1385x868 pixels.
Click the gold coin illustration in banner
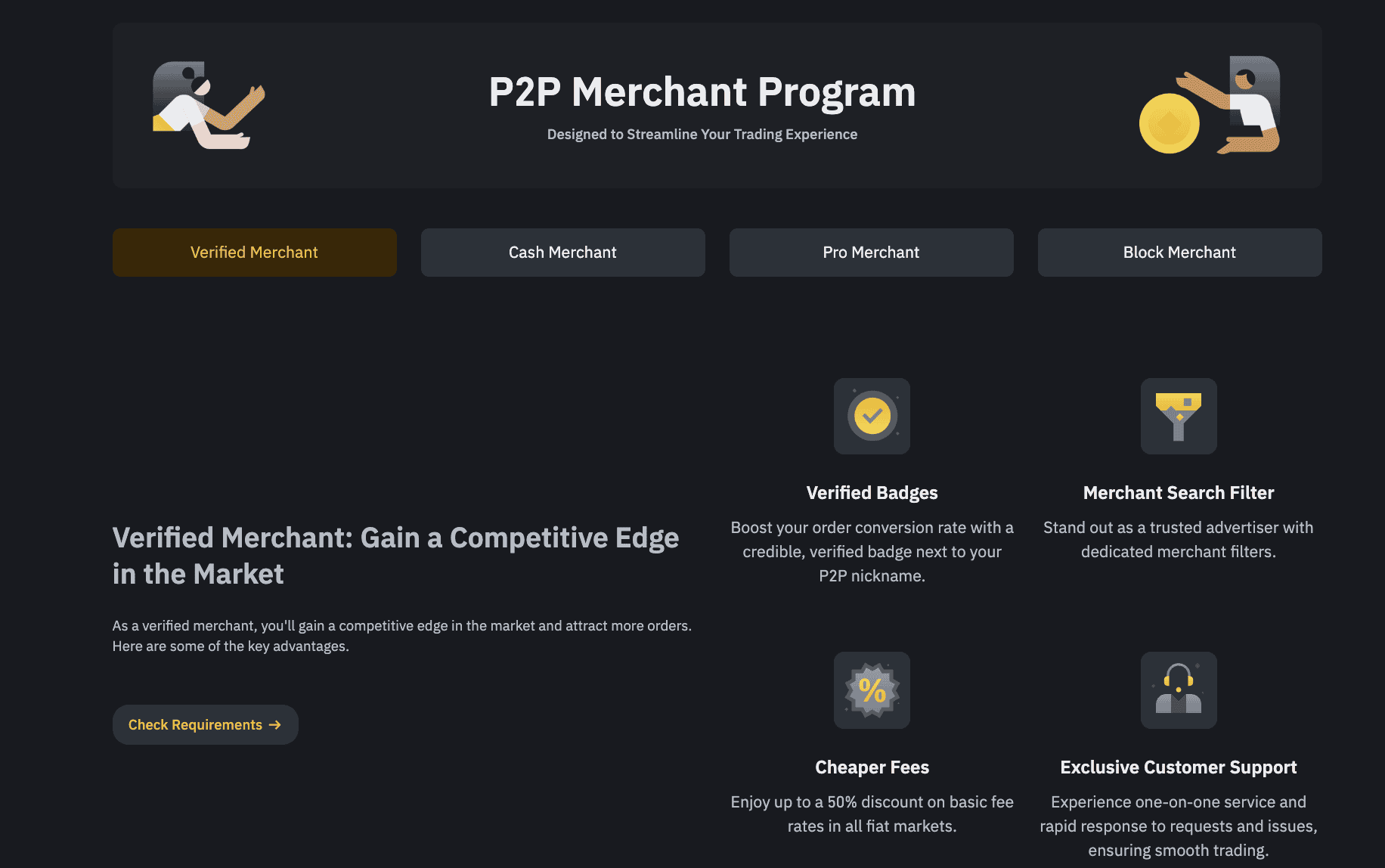coord(1169,123)
